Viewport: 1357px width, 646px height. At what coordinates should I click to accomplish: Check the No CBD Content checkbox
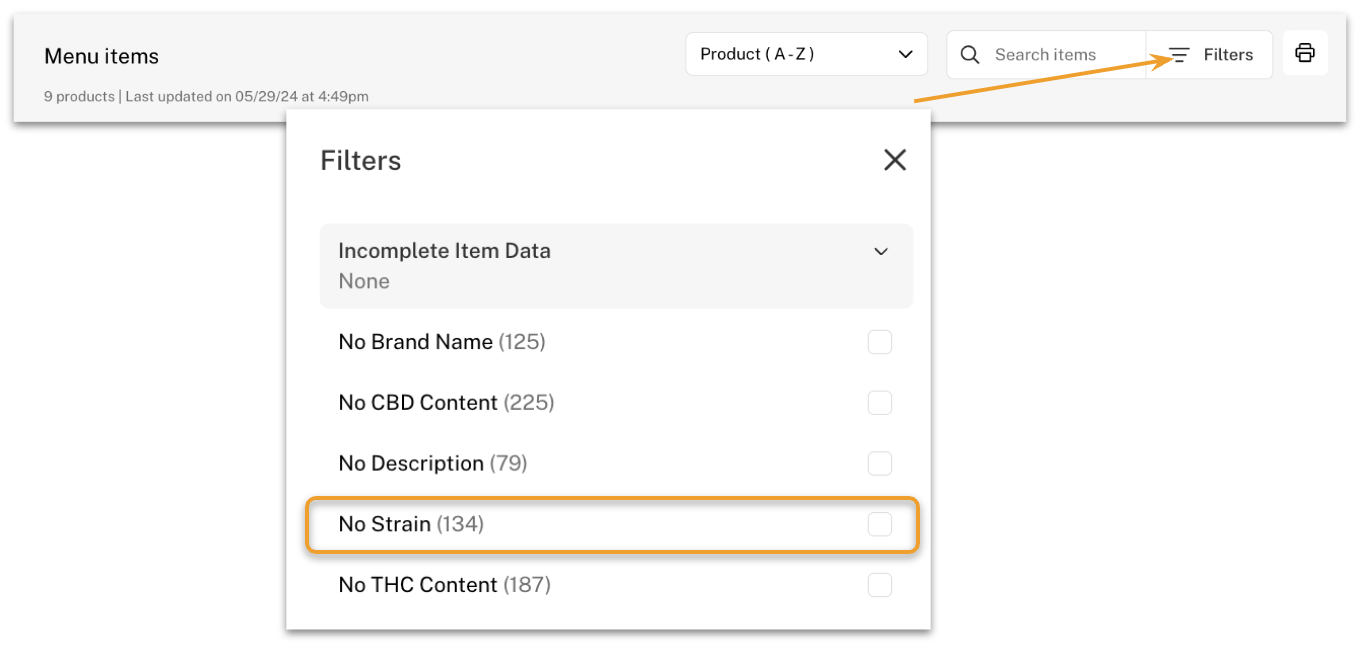point(880,403)
